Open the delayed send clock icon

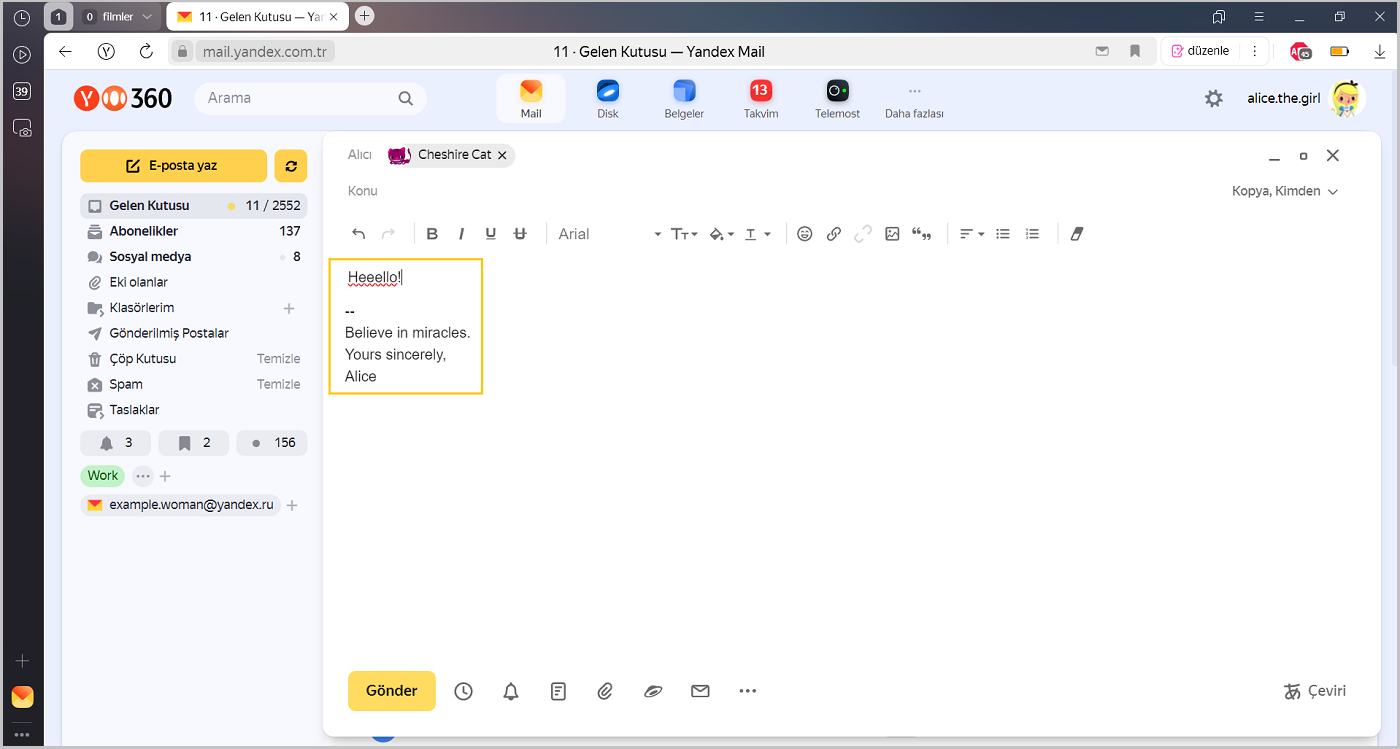point(463,691)
